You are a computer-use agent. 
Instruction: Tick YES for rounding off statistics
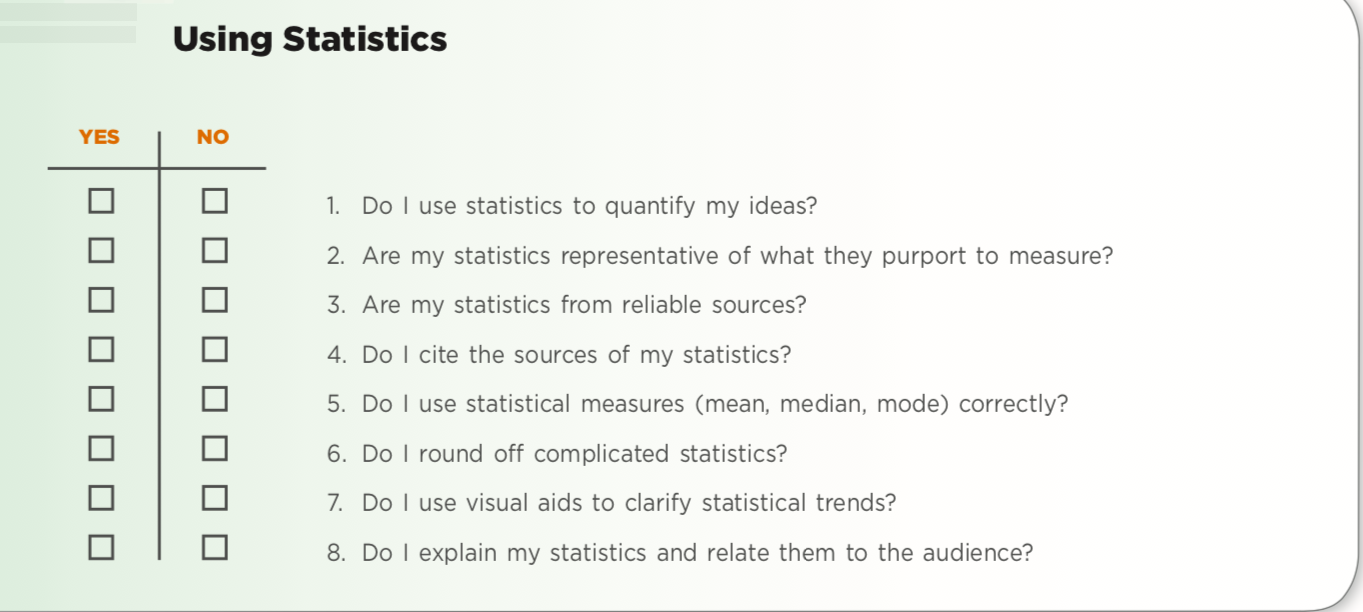click(100, 448)
